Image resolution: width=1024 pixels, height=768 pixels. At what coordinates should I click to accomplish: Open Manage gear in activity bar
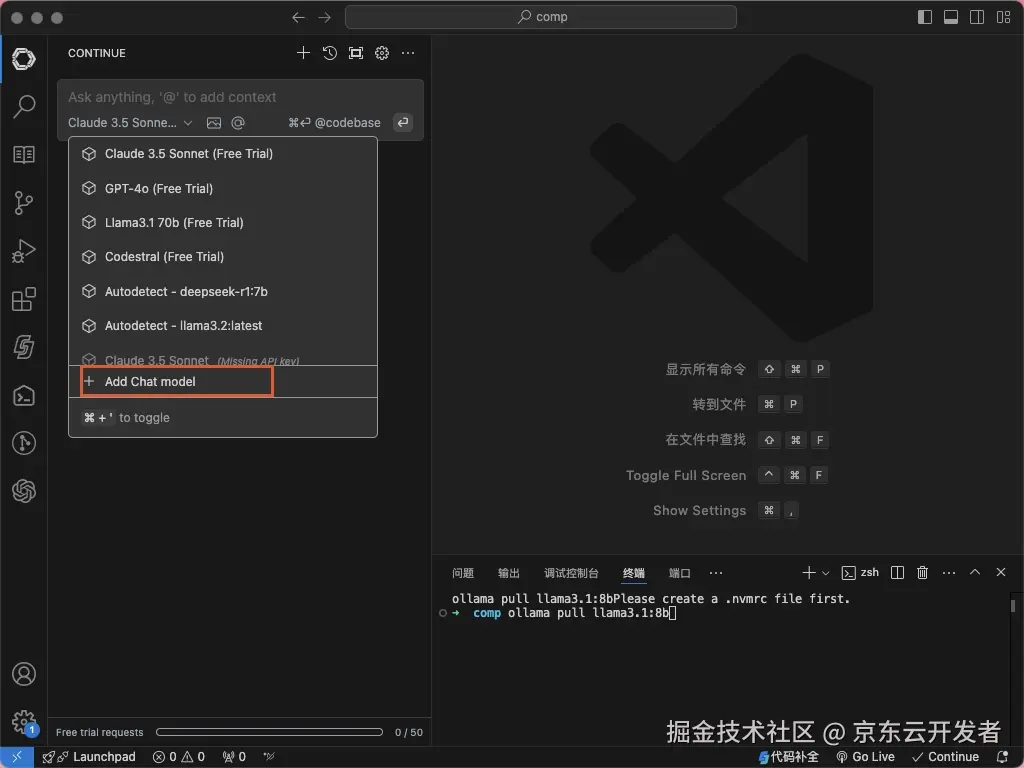point(24,722)
